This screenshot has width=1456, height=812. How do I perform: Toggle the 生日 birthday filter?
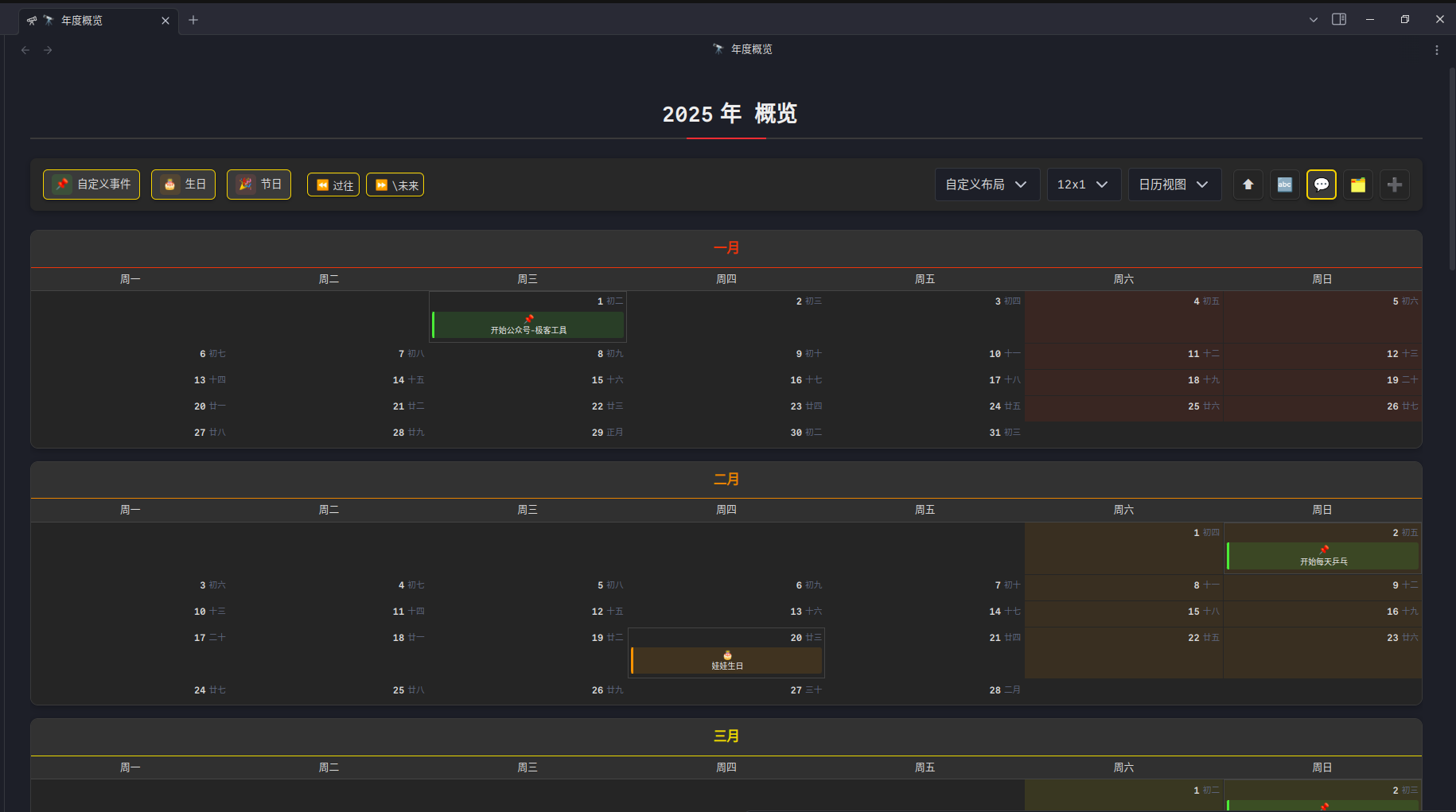click(183, 185)
